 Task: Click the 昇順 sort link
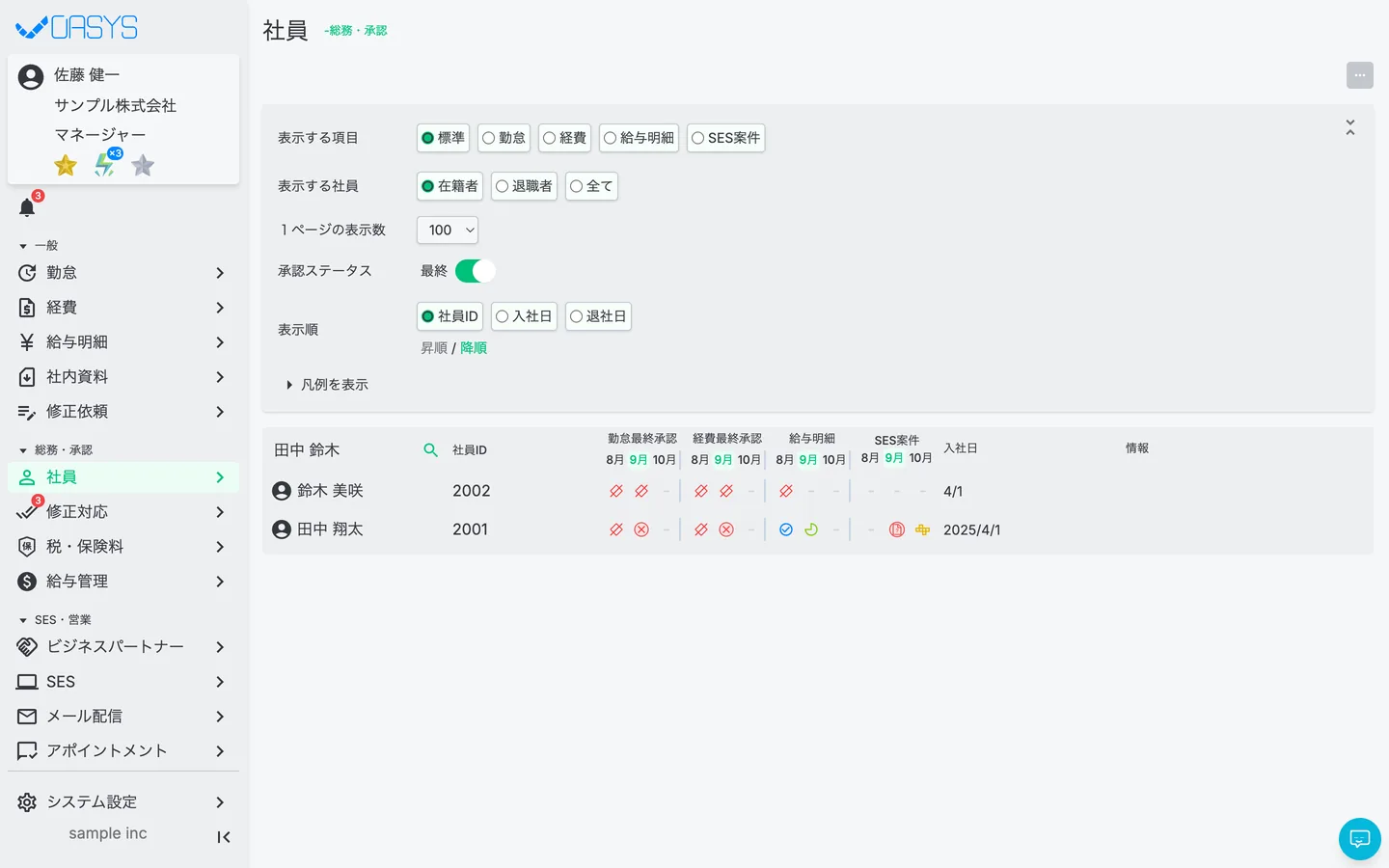click(x=434, y=348)
